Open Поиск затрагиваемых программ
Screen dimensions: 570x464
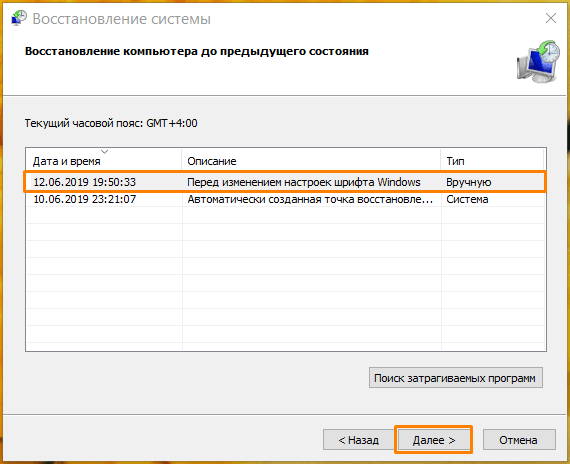pyautogui.click(x=455, y=378)
